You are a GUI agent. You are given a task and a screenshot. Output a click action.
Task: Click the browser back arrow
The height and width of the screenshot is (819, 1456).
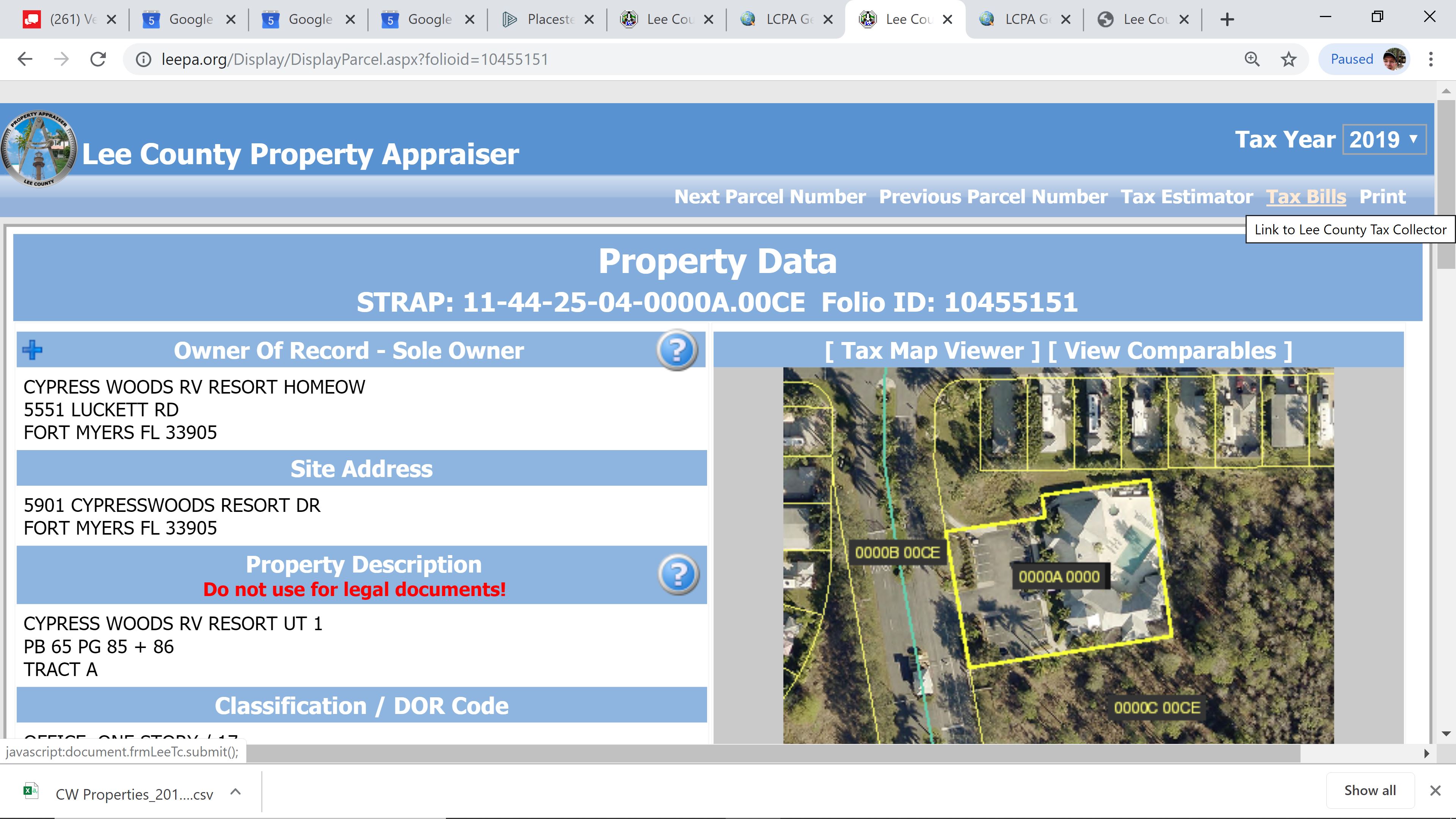25,60
